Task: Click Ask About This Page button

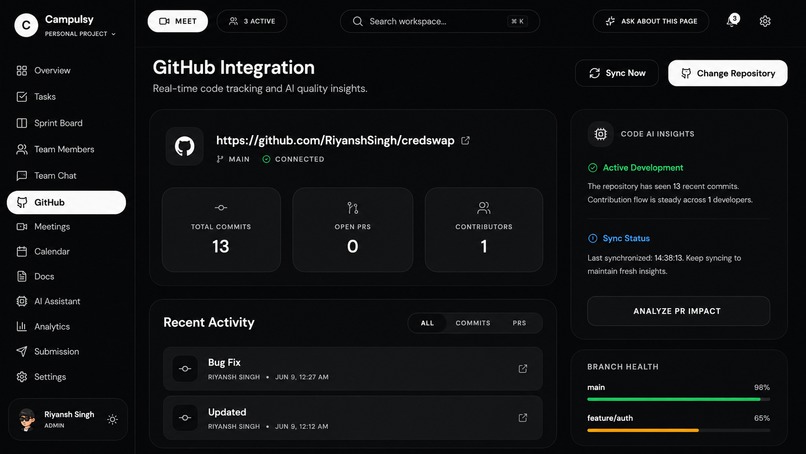Action: 651,21
